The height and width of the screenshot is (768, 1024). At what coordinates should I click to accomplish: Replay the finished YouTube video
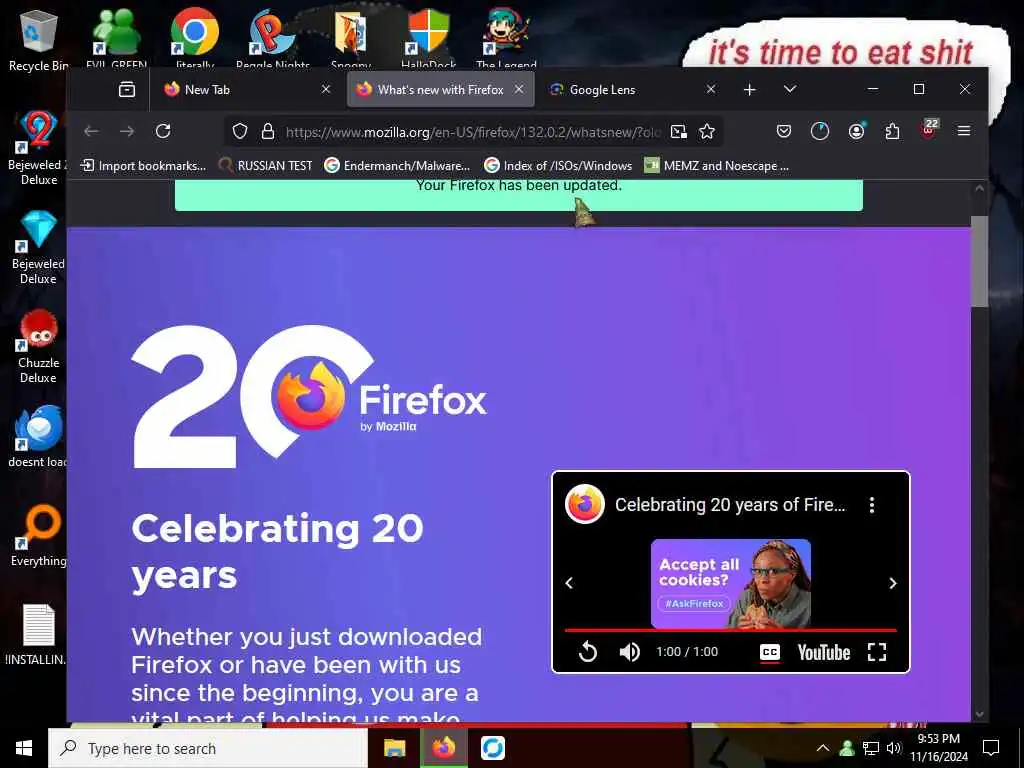pyautogui.click(x=588, y=652)
